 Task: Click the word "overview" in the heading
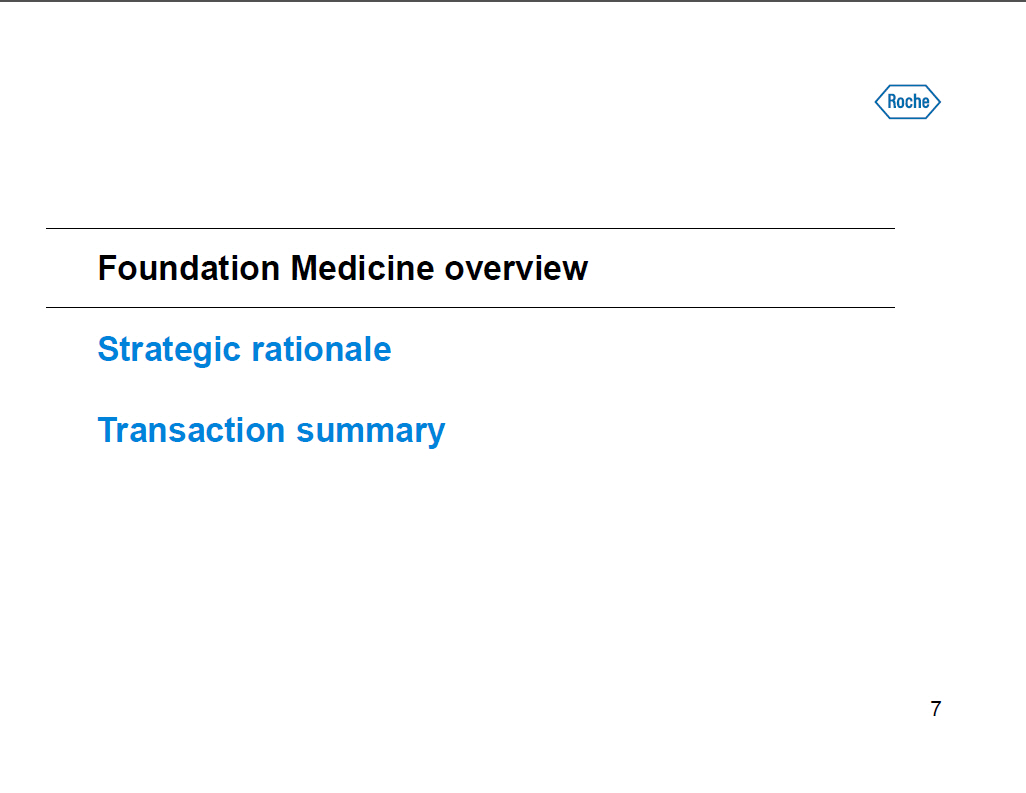[516, 268]
